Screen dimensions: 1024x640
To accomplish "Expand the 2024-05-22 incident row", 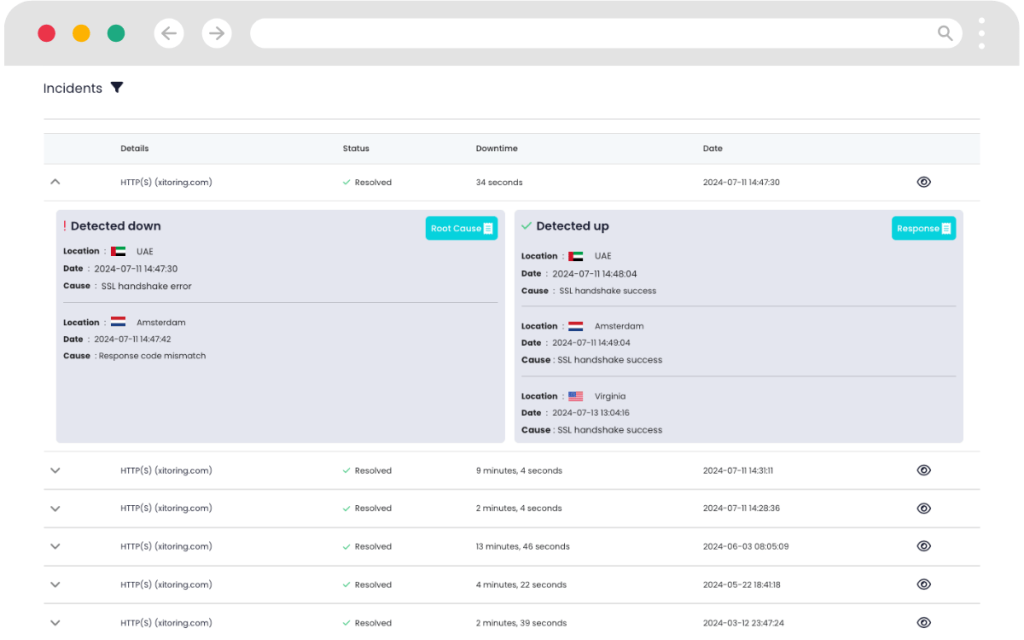I will [55, 584].
